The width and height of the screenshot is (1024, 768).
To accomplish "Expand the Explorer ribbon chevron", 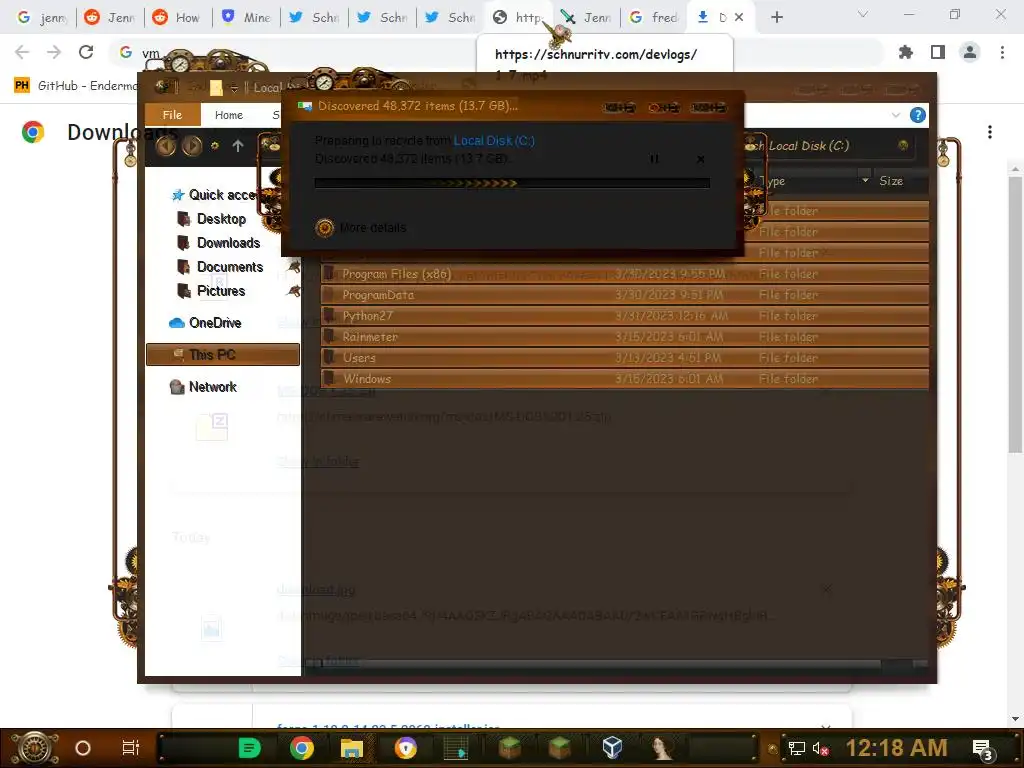I will point(895,115).
